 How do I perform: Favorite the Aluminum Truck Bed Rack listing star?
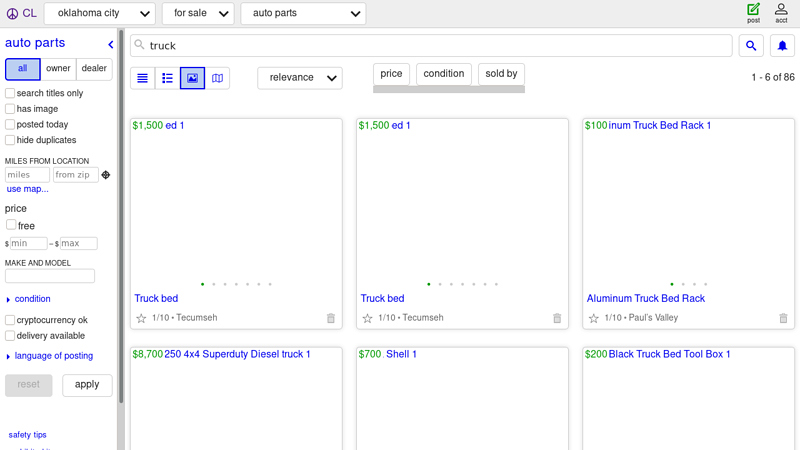tap(594, 318)
